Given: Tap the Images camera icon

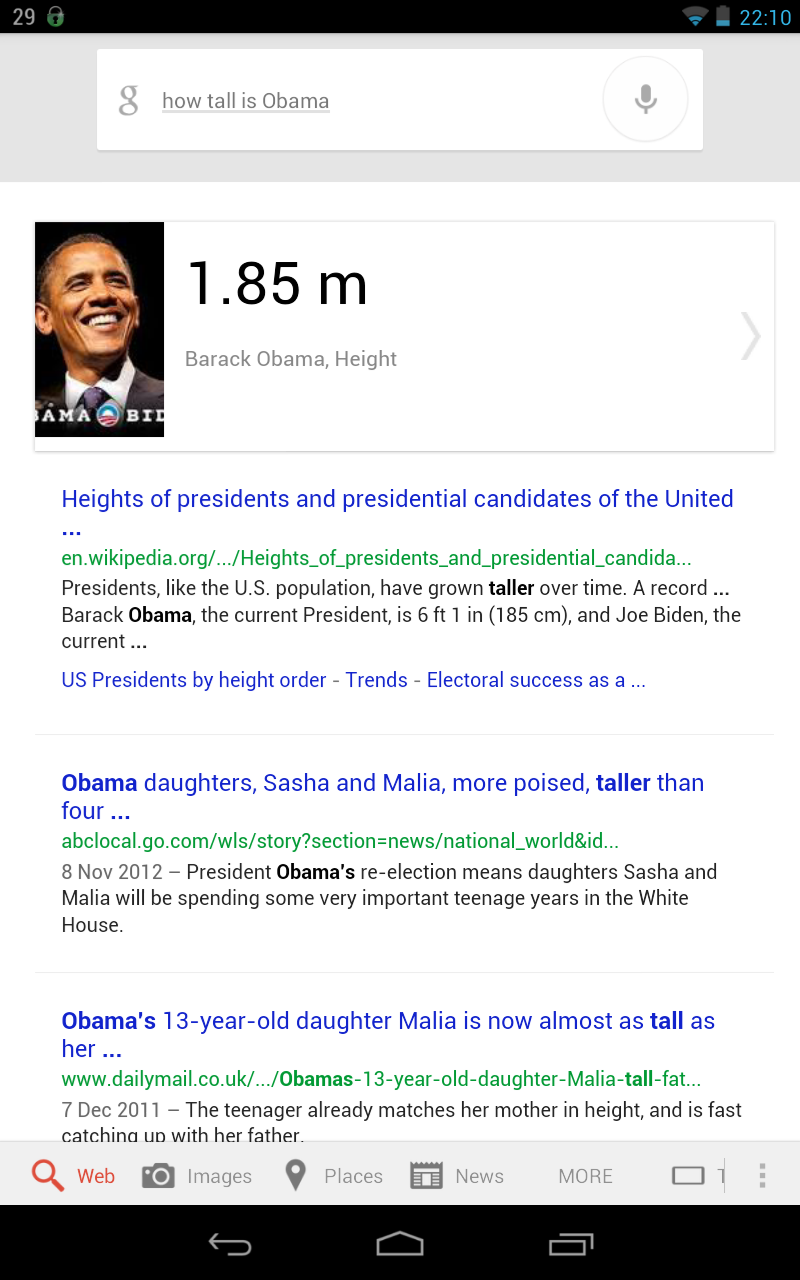Looking at the screenshot, I should [158, 1176].
